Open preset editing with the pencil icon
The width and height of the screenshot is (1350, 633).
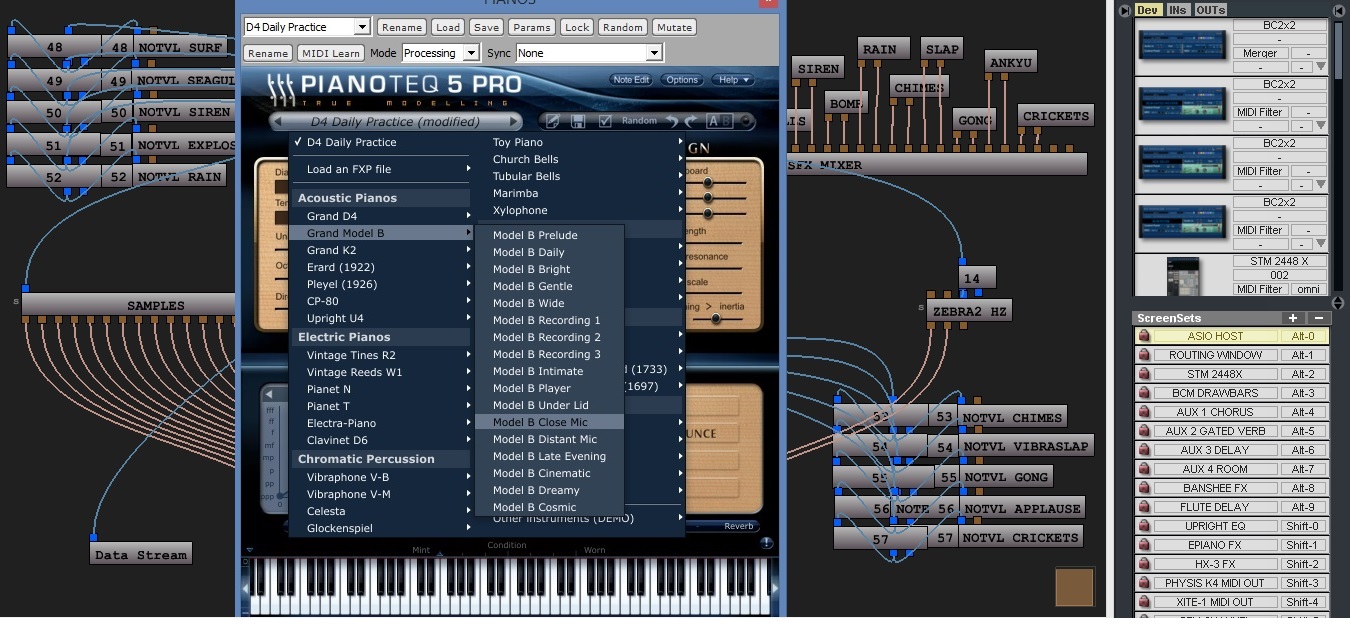click(553, 121)
